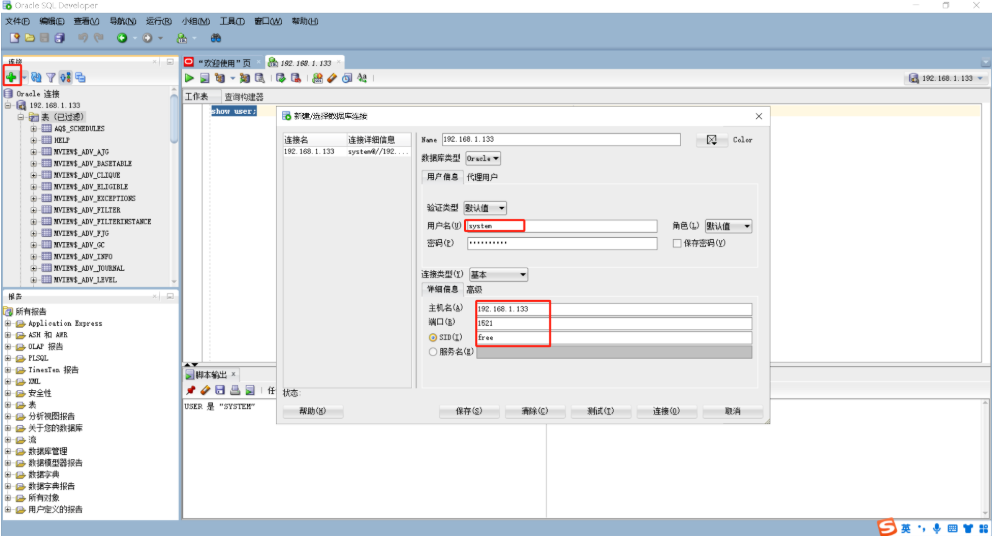This screenshot has width=992, height=536.
Task: Open the arrow beside New Connection plus
Action: pos(24,78)
